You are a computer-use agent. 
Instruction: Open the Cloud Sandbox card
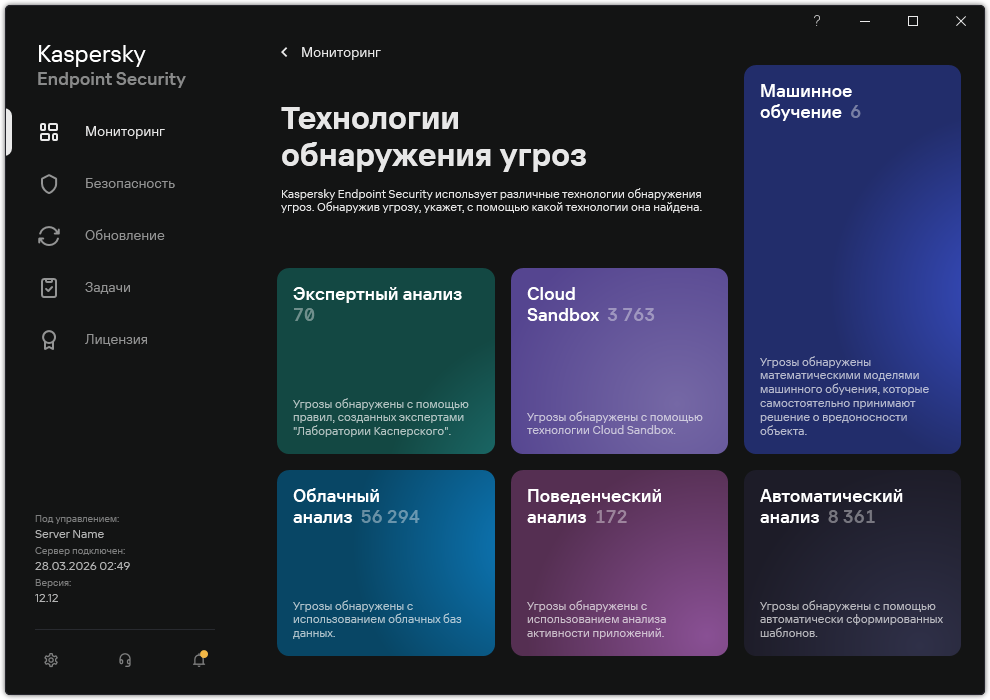click(x=619, y=361)
